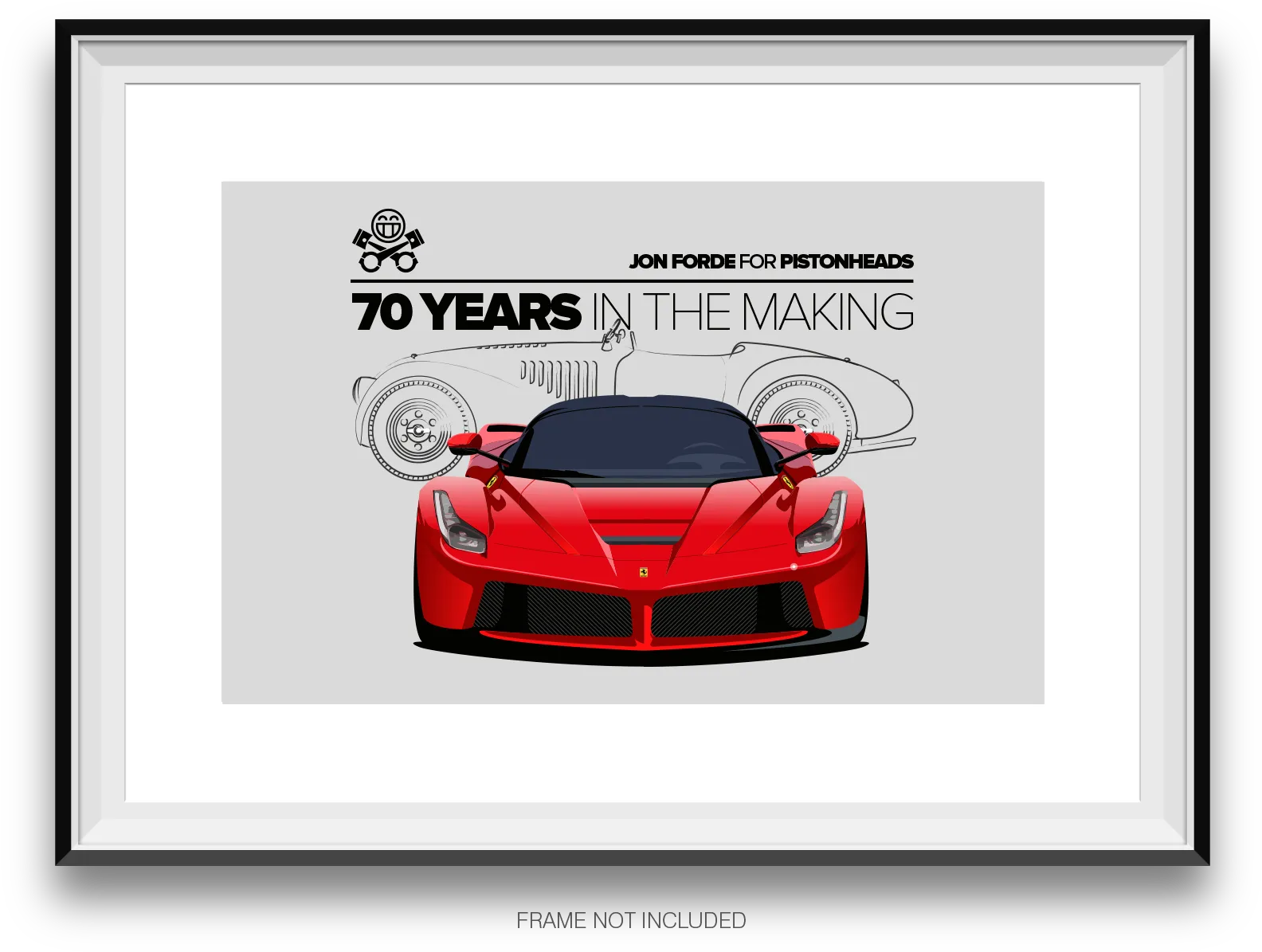Click the 'JON FORDE FOR PISTONHEADS' text
This screenshot has width=1262, height=952.
(771, 261)
